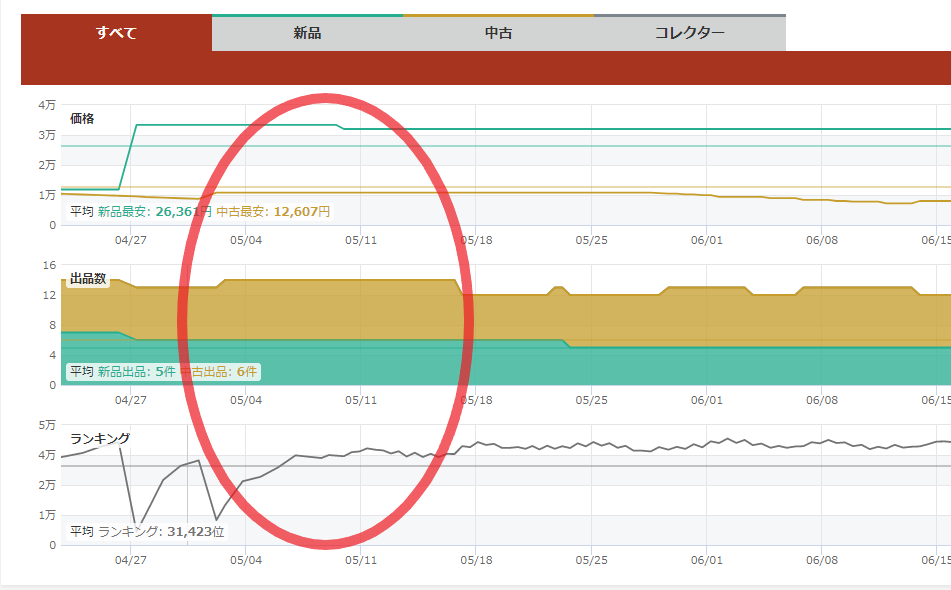Switch to the コレクター tab
This screenshot has width=951, height=590.
click(689, 33)
